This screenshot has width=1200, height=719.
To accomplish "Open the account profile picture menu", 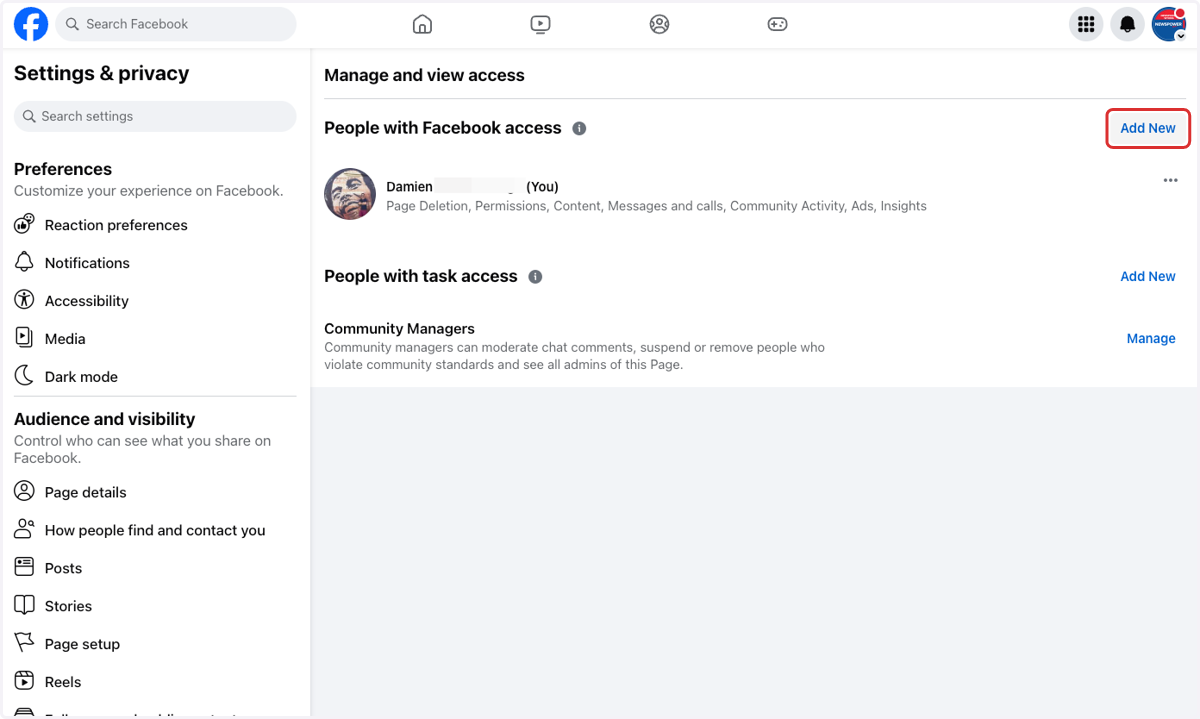I will pyautogui.click(x=1168, y=24).
